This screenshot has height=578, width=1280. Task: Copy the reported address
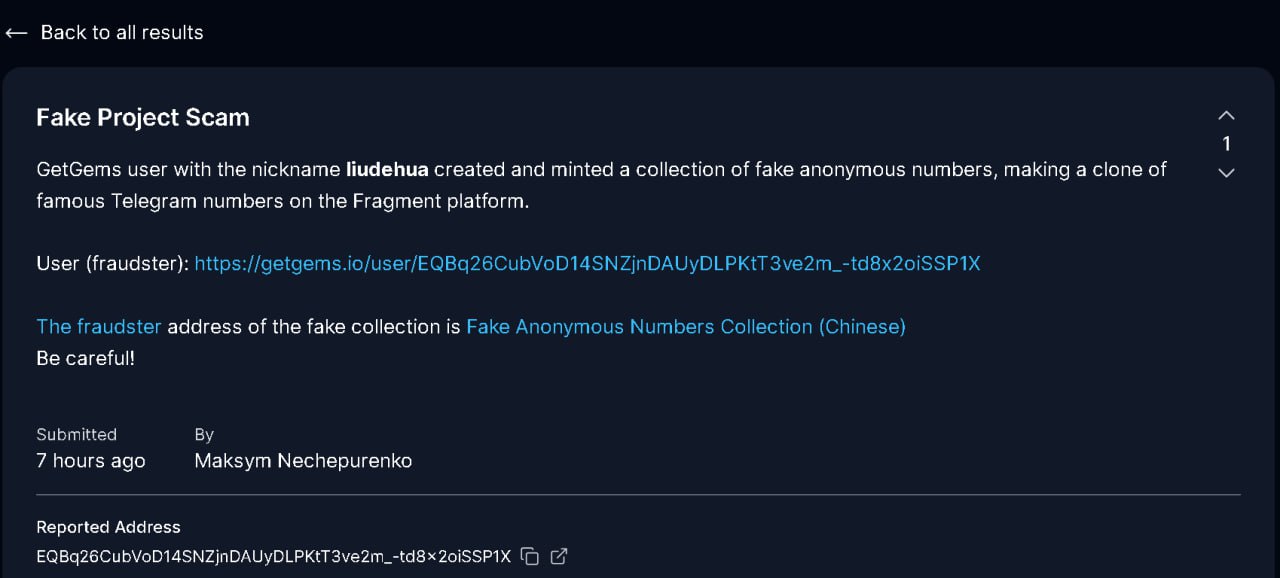pos(530,556)
